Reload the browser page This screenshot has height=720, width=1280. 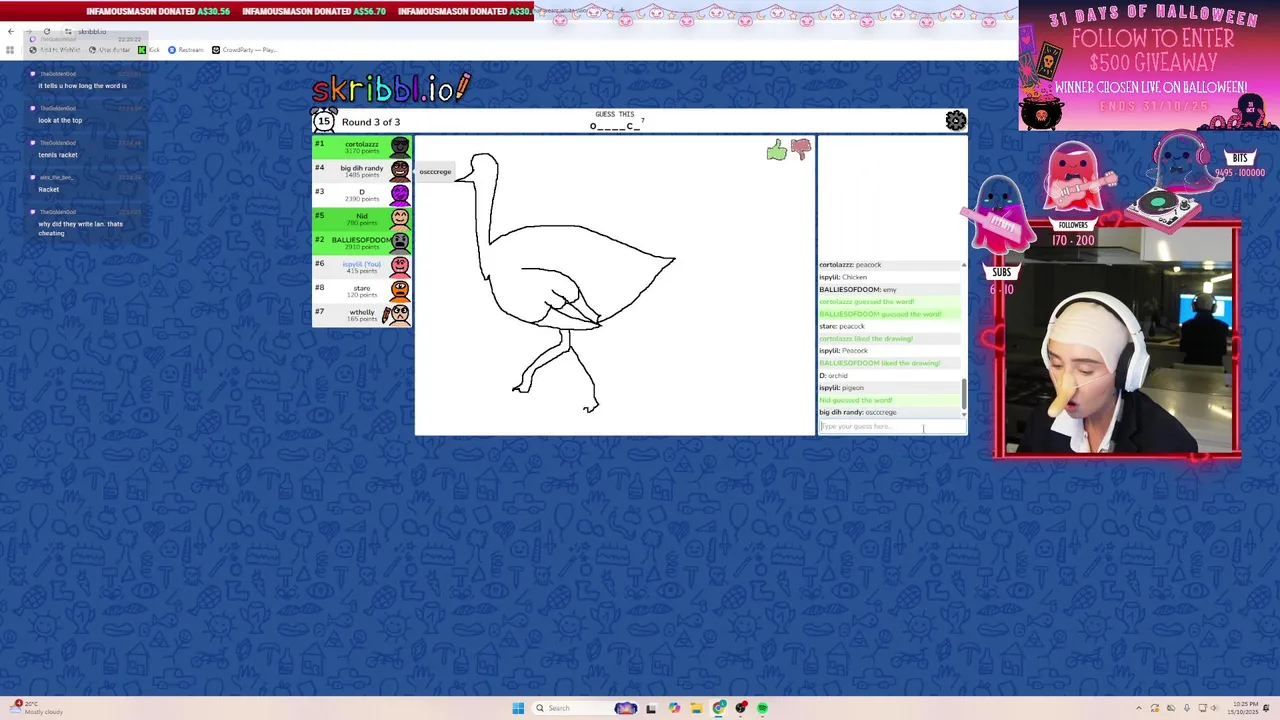pyautogui.click(x=47, y=31)
